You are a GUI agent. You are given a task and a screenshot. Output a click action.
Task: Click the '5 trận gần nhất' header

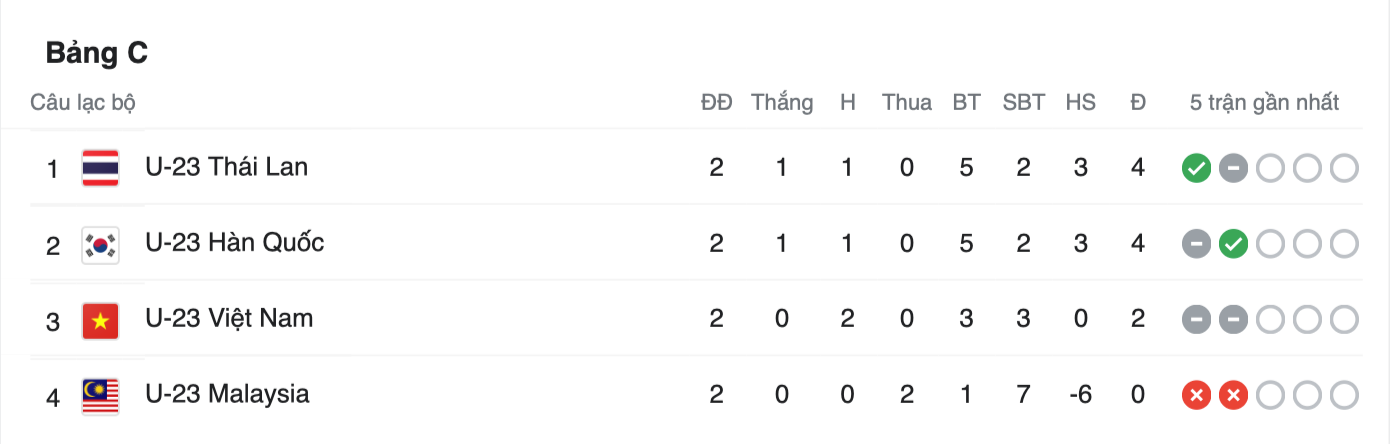(x=1264, y=102)
